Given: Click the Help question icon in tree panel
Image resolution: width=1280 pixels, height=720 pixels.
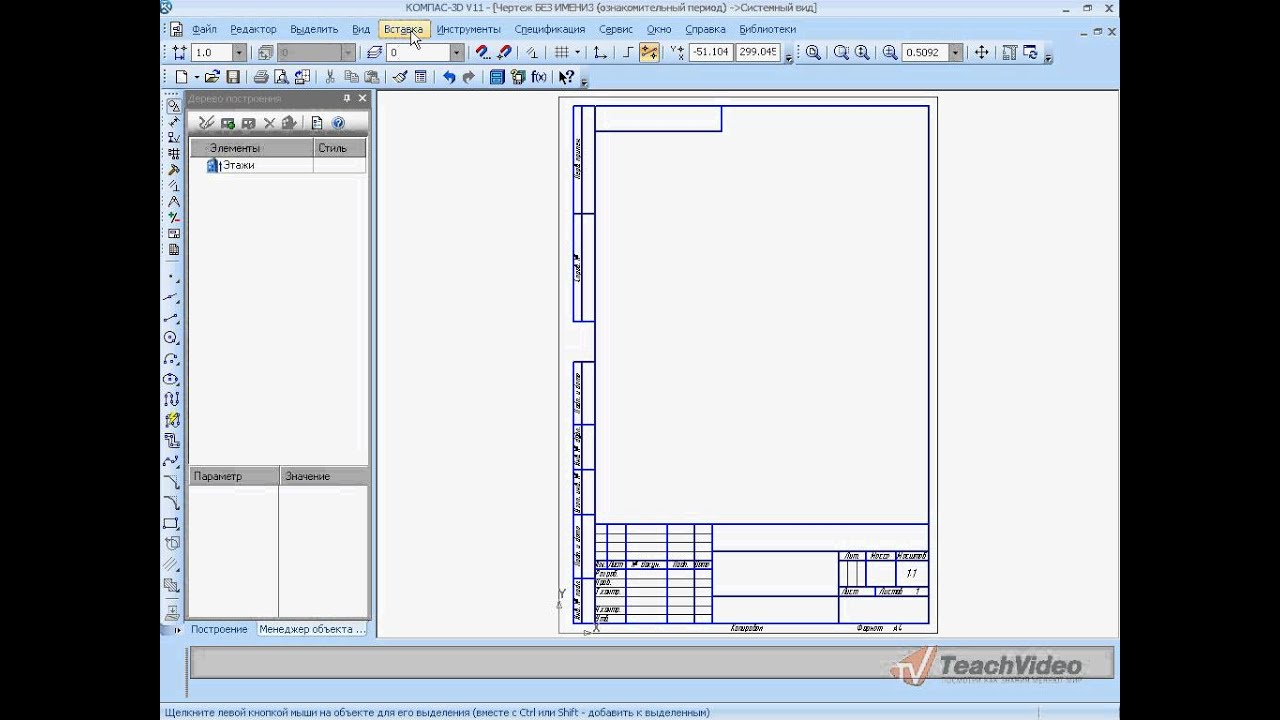Looking at the screenshot, I should [x=338, y=123].
